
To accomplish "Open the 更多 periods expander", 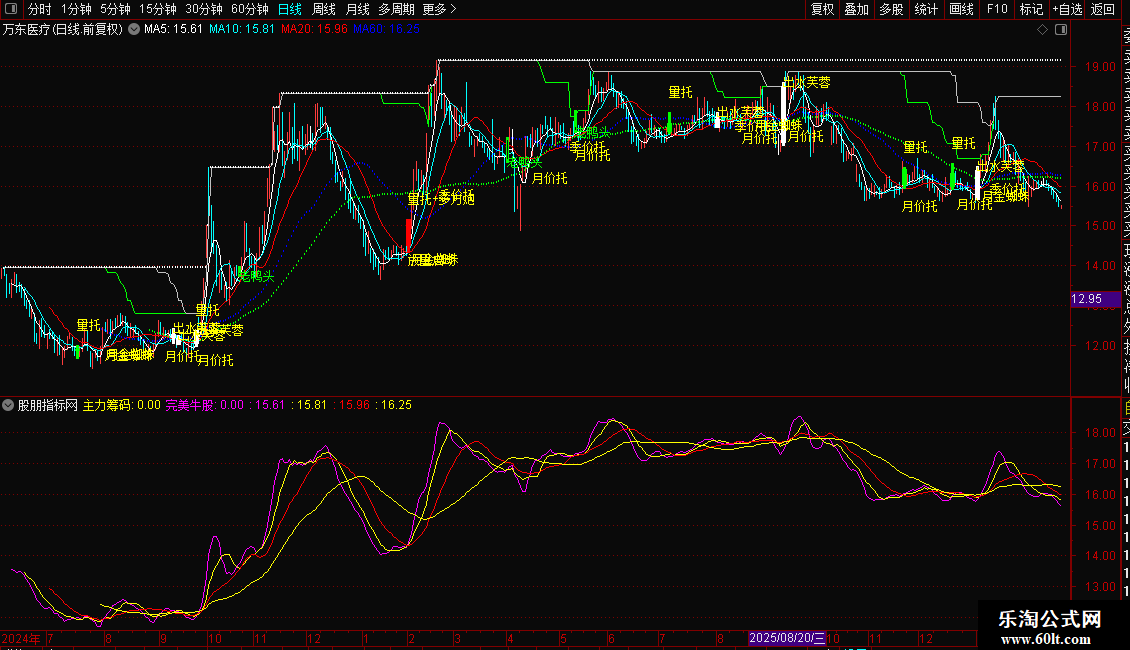I will (x=440, y=9).
